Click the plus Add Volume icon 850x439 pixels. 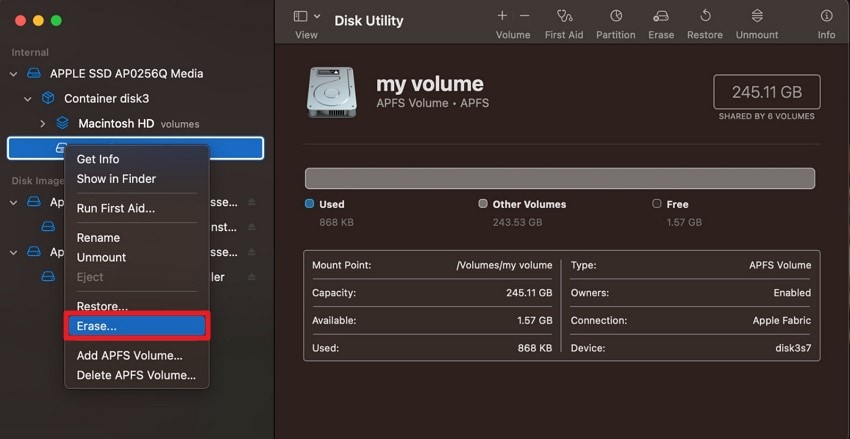coord(502,16)
